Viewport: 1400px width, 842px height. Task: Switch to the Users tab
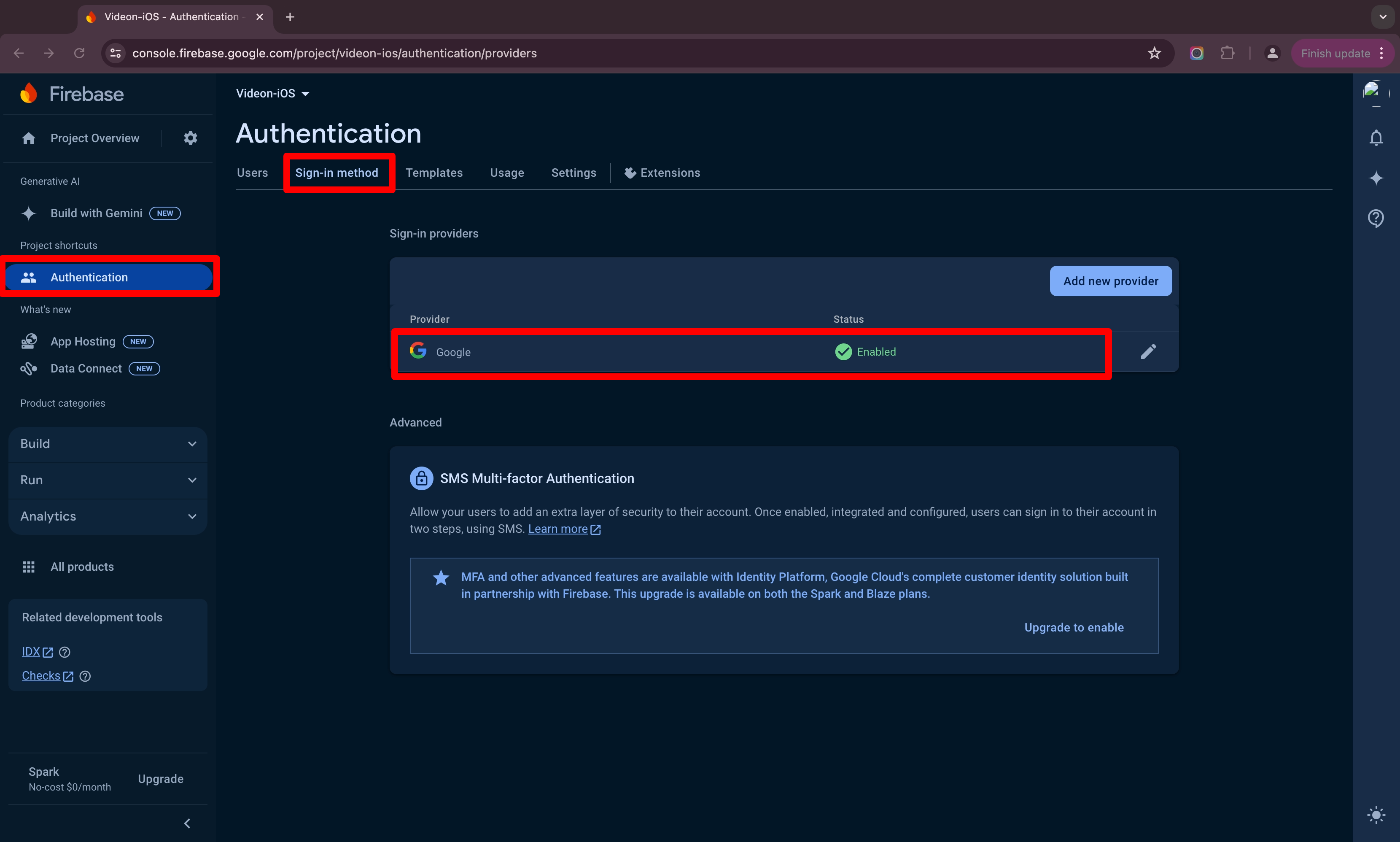(252, 173)
